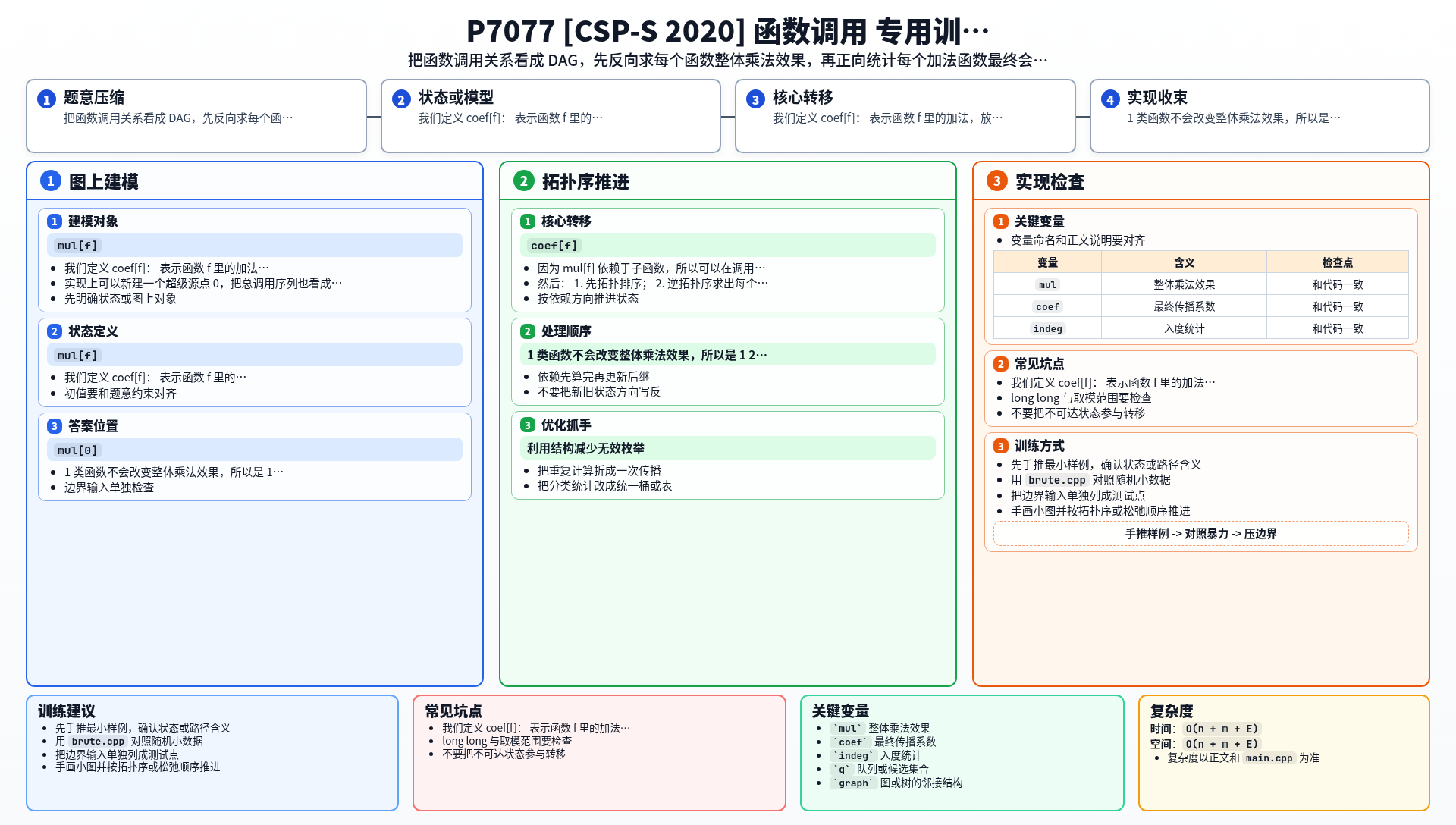Click the blue 2 badge next to 状态定义
Image resolution: width=1456 pixels, height=825 pixels.
55,331
